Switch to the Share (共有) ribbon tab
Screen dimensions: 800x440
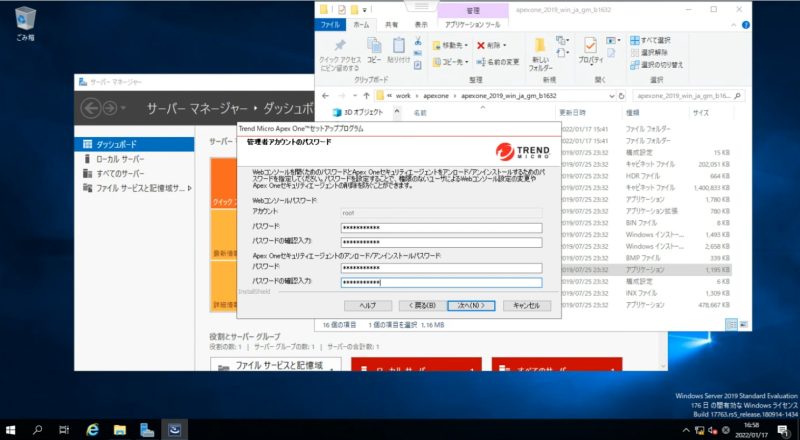pos(391,25)
